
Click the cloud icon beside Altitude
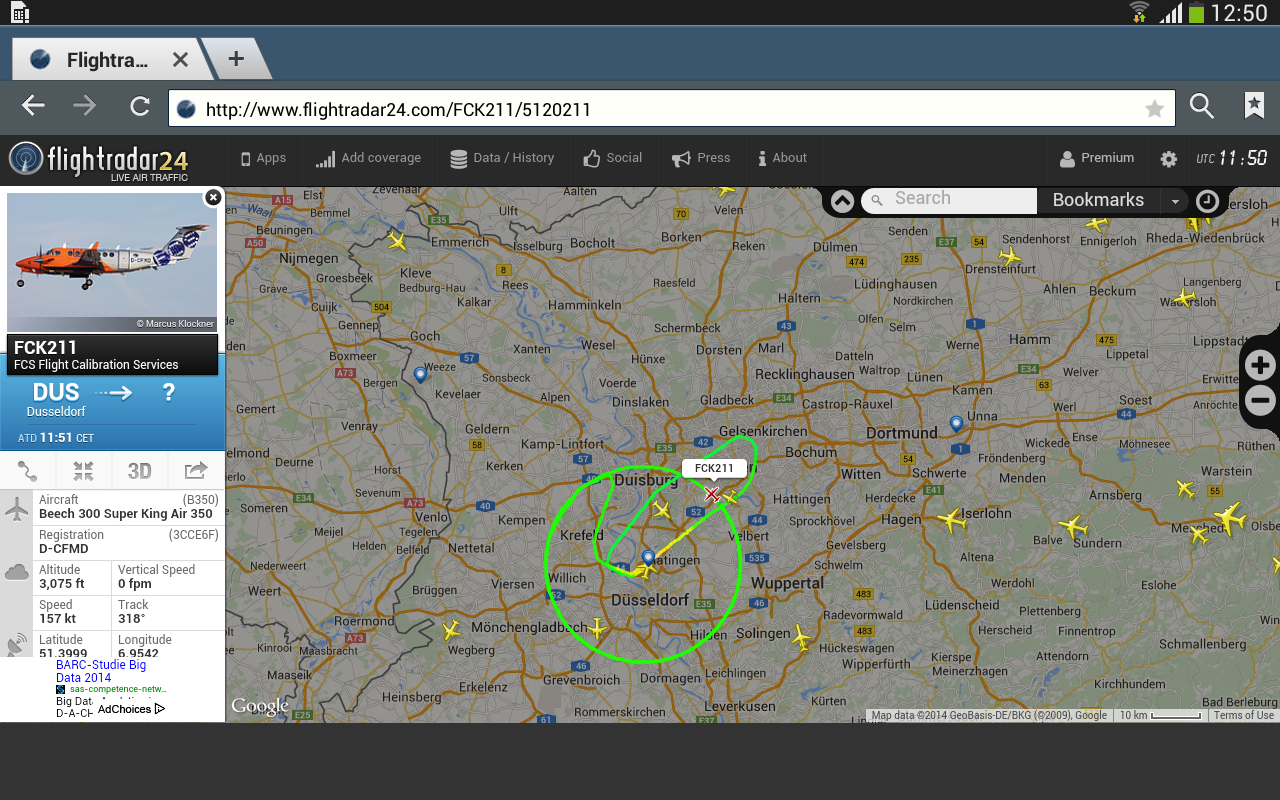[x=17, y=573]
